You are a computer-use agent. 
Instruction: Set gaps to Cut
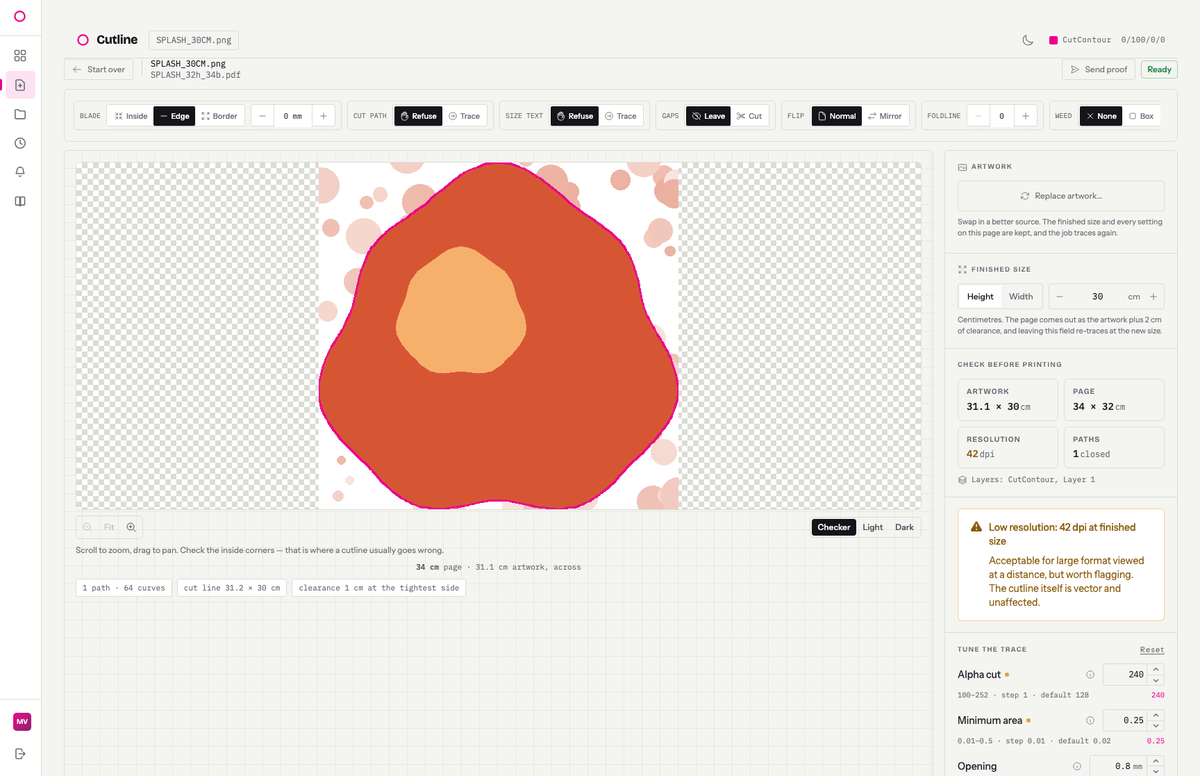tap(749, 116)
